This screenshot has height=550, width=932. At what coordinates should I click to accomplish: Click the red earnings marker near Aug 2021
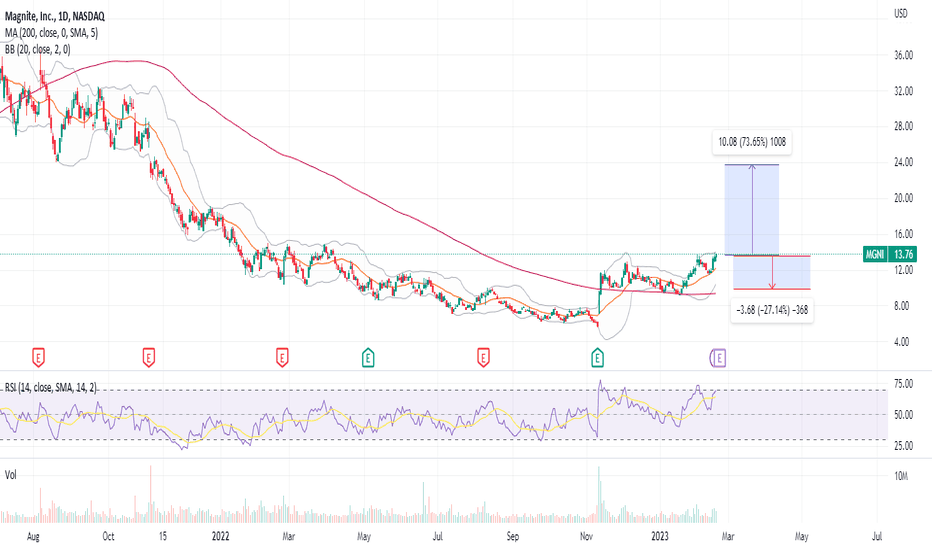38,358
